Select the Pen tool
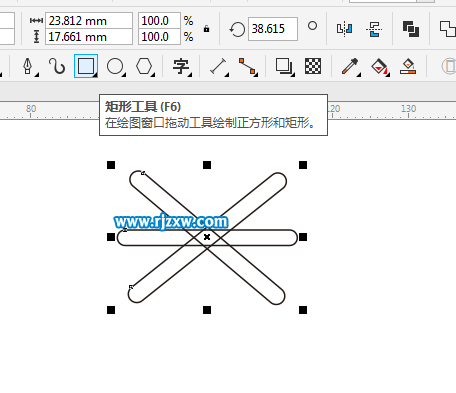 click(x=28, y=66)
